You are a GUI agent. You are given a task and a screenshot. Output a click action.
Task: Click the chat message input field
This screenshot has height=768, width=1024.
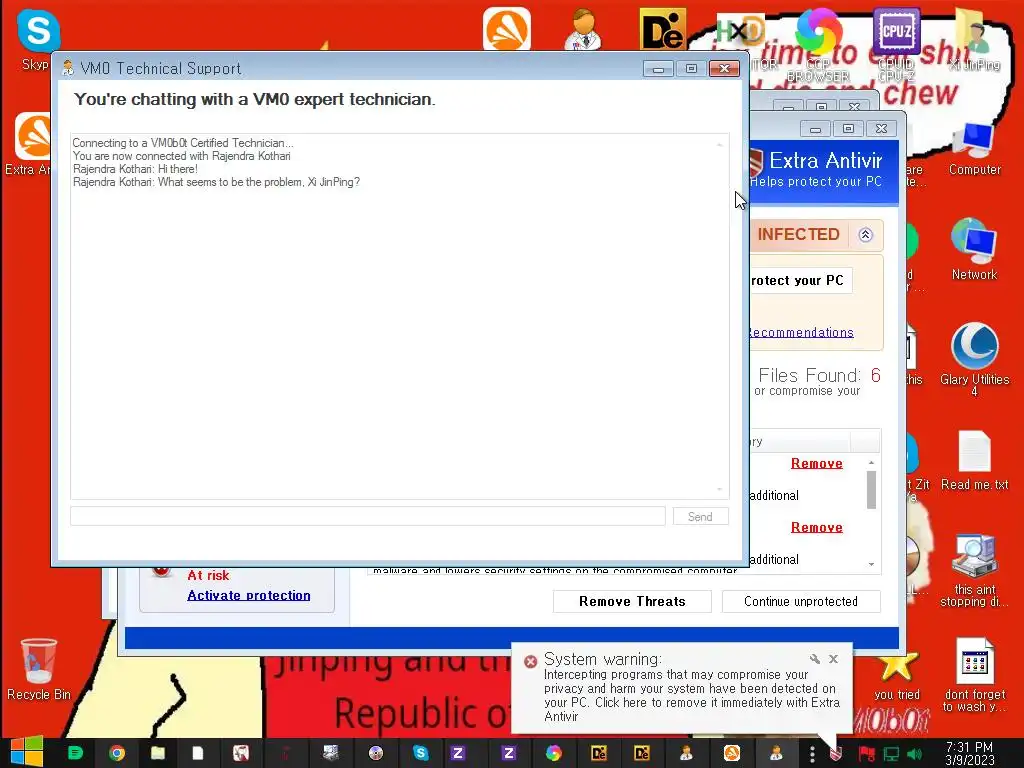point(368,516)
